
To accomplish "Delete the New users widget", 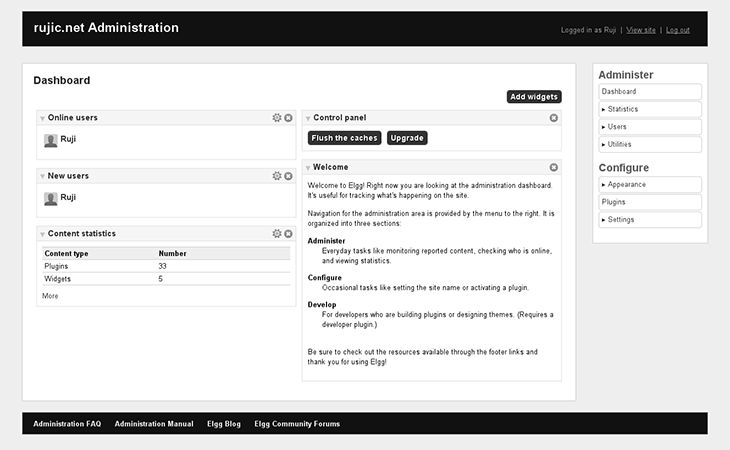I will point(288,176).
